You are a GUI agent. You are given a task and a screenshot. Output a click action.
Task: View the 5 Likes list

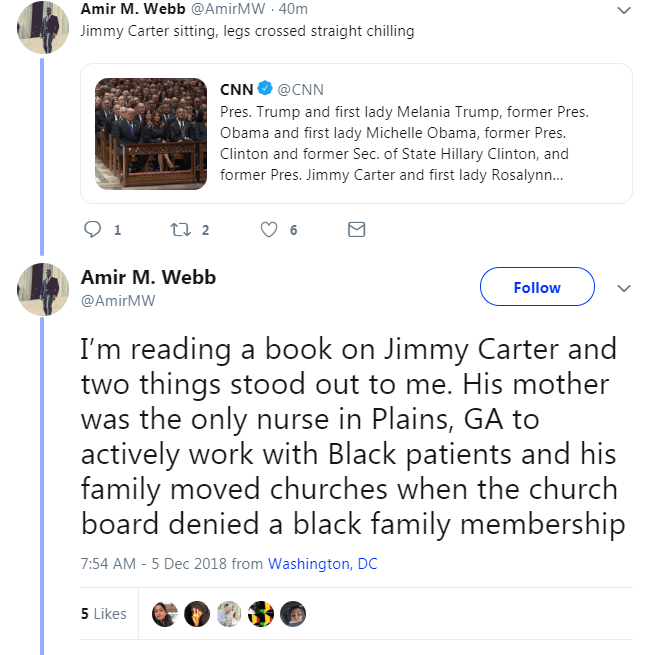[104, 613]
